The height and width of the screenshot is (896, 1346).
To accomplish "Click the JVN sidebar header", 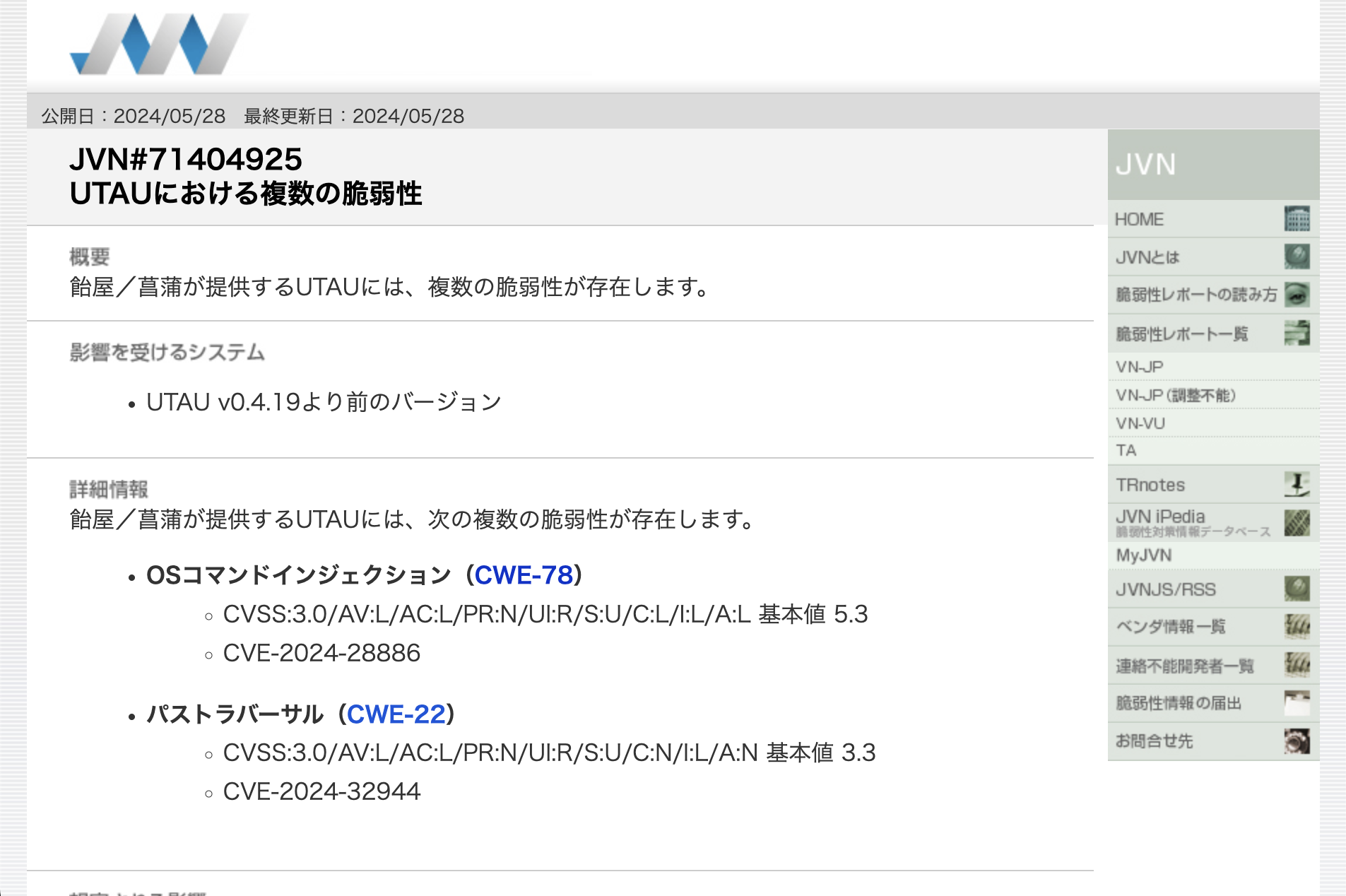I will (x=1213, y=165).
